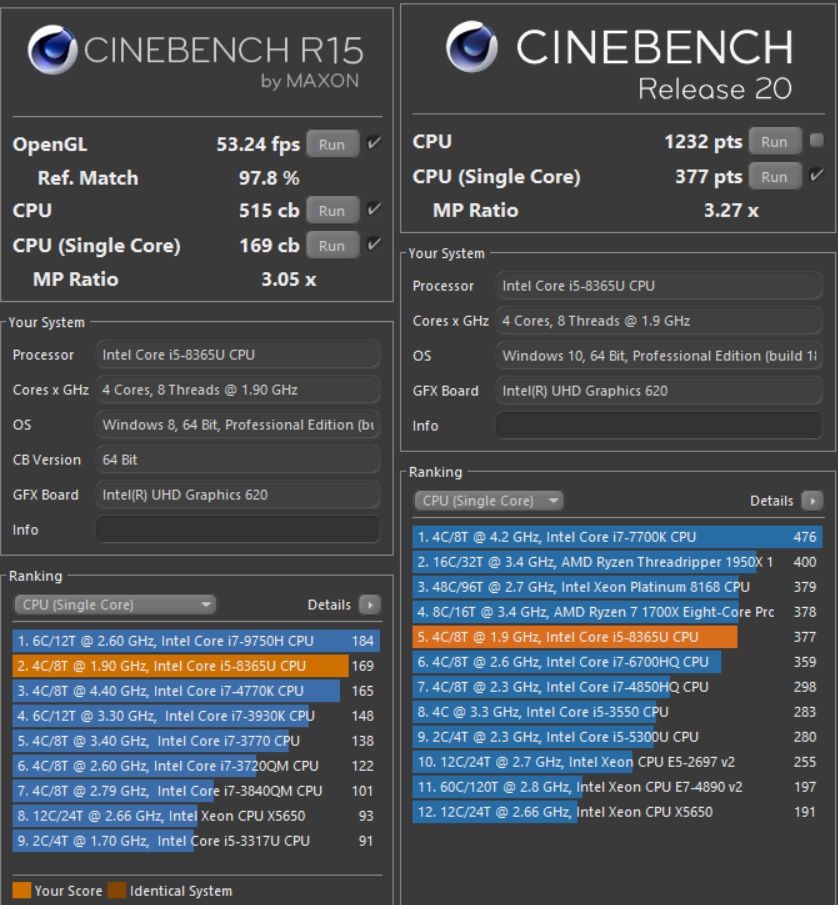This screenshot has height=905, width=838.
Task: Select the i7-3930K ranking row in R15
Action: [196, 716]
